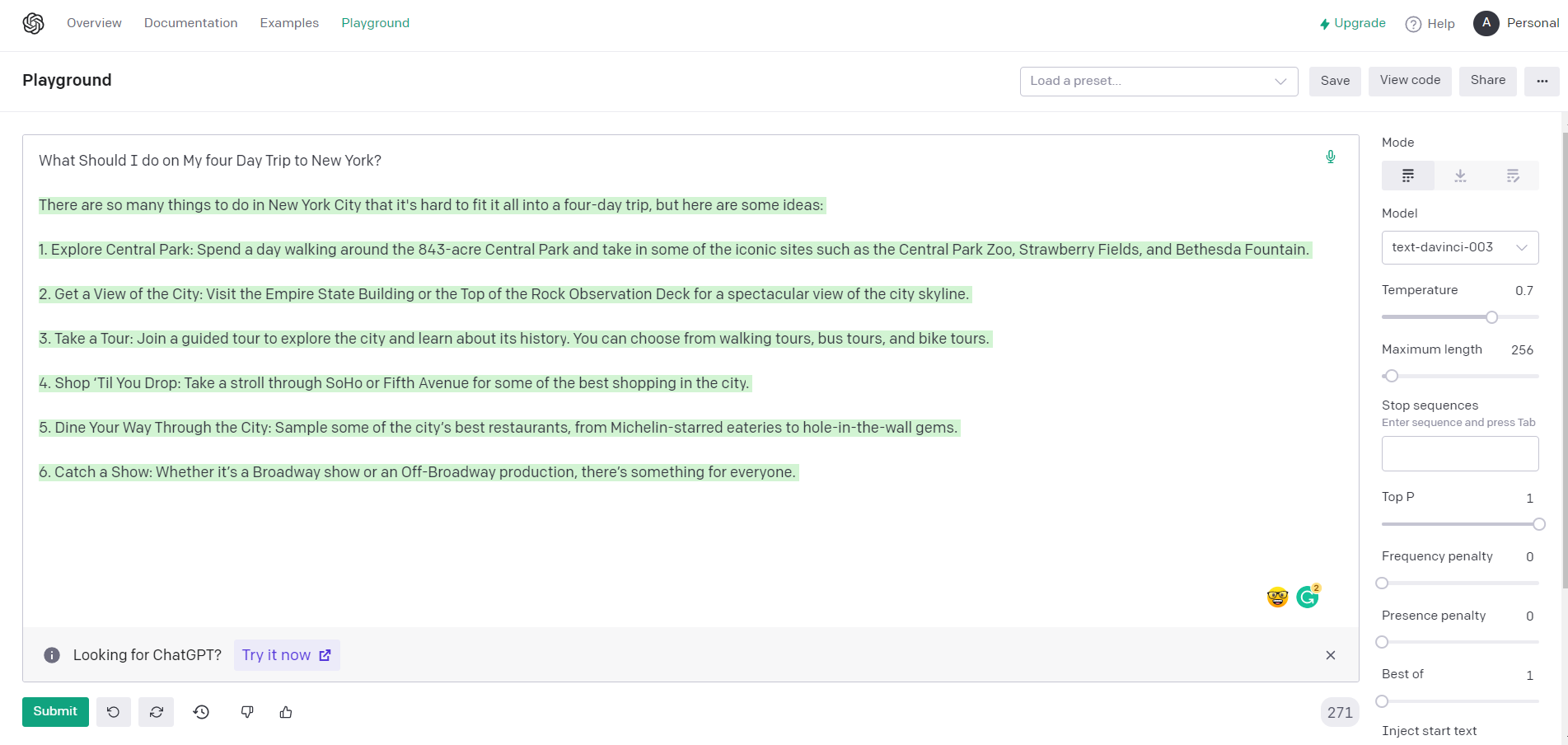Viewport: 1568px width, 745px height.
Task: Click the OpenAI logo
Action: [33, 24]
